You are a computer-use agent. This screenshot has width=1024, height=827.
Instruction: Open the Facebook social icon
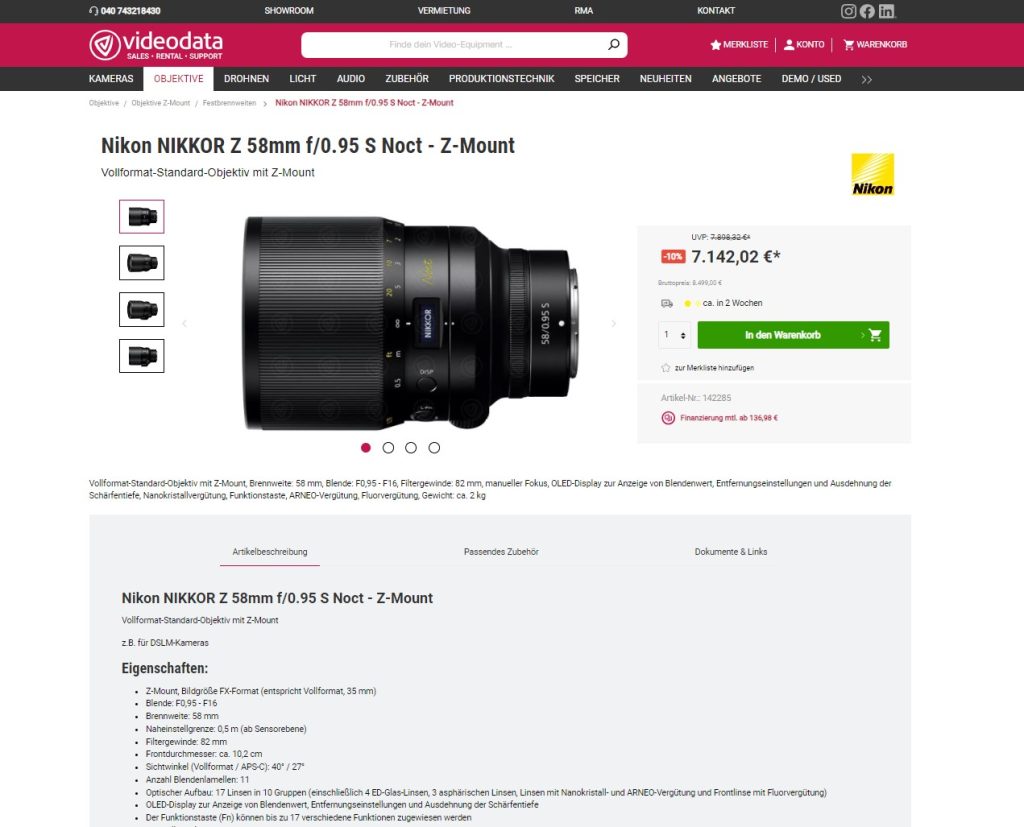[867, 10]
